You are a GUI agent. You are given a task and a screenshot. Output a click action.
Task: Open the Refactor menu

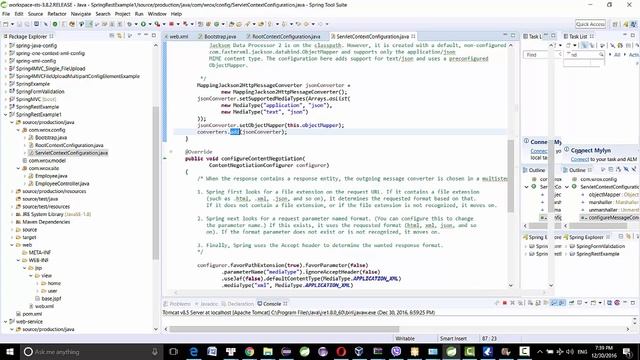click(x=57, y=14)
